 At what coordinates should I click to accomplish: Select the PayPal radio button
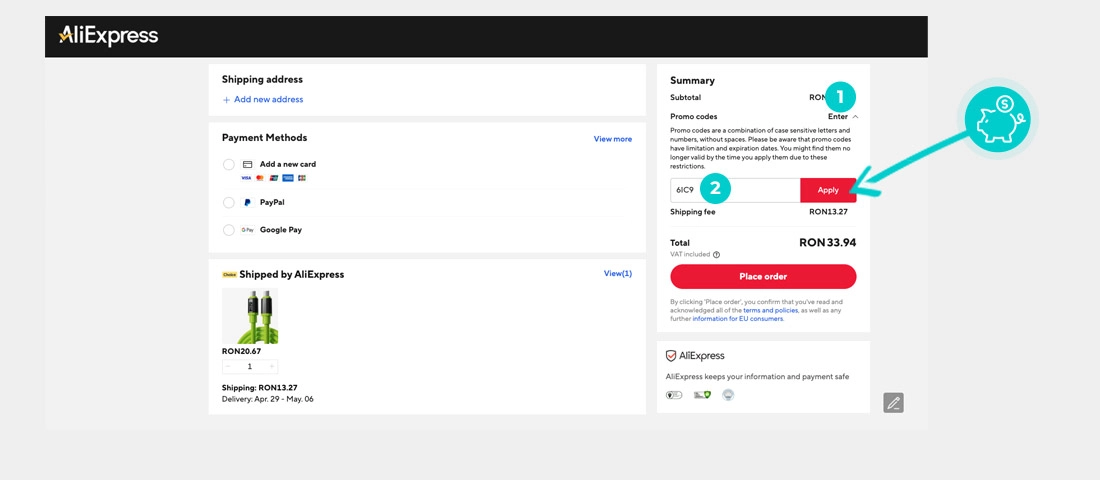click(x=229, y=203)
